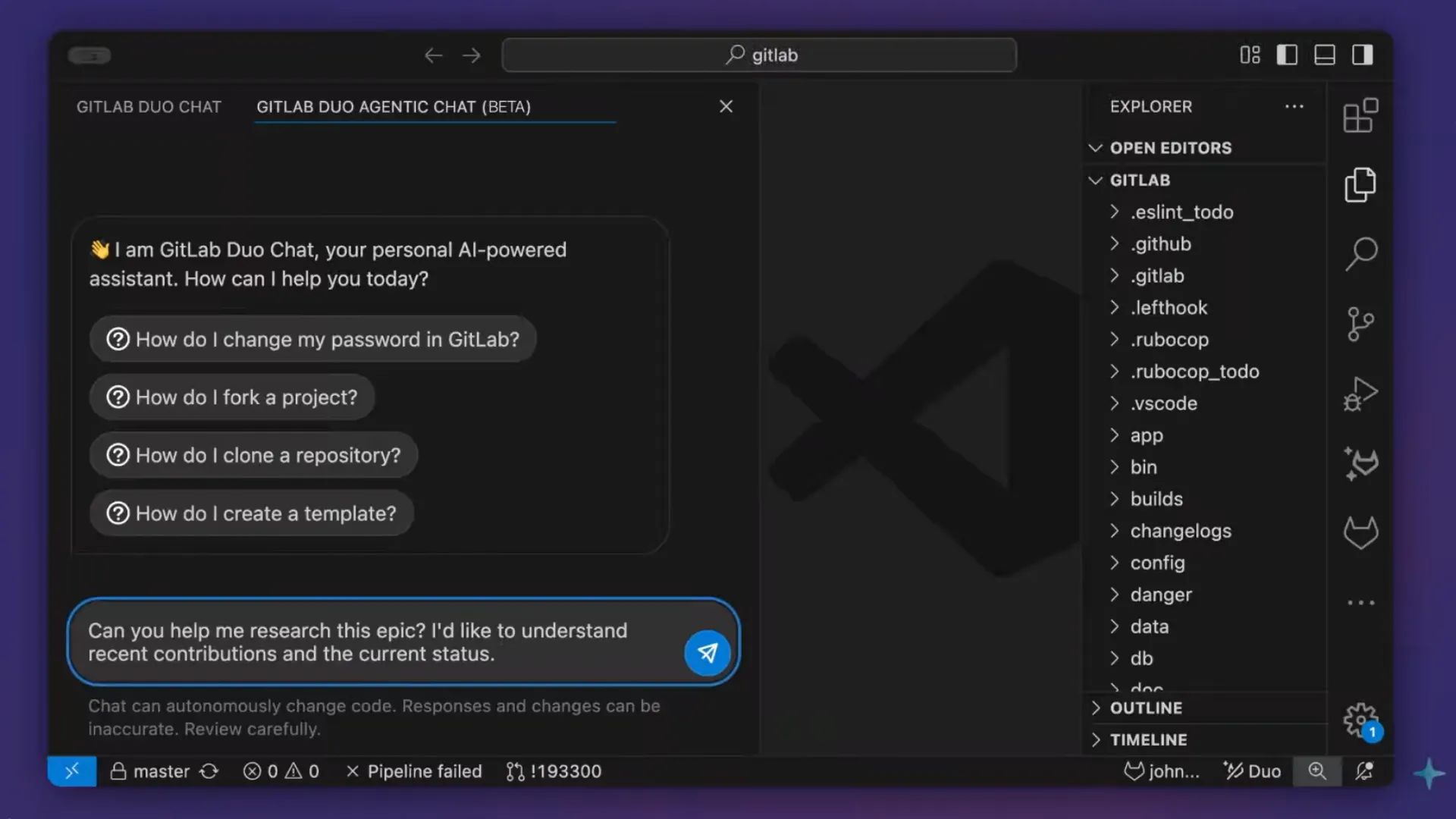Open the Source Control branch icon
Viewport: 1456px width, 819px height.
click(x=1360, y=324)
